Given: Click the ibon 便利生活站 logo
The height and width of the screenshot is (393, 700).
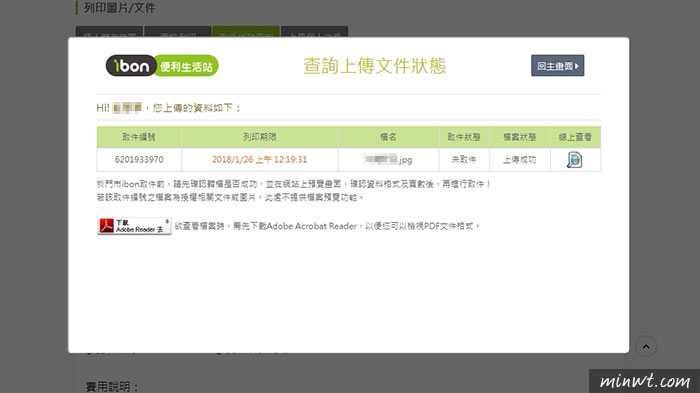Looking at the screenshot, I should pos(162,66).
